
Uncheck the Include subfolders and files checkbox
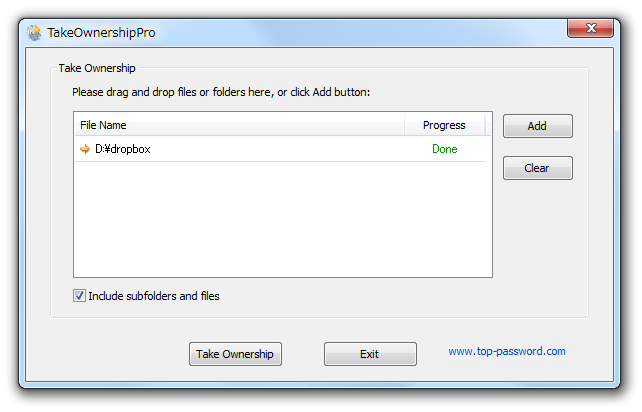pyautogui.click(x=79, y=295)
